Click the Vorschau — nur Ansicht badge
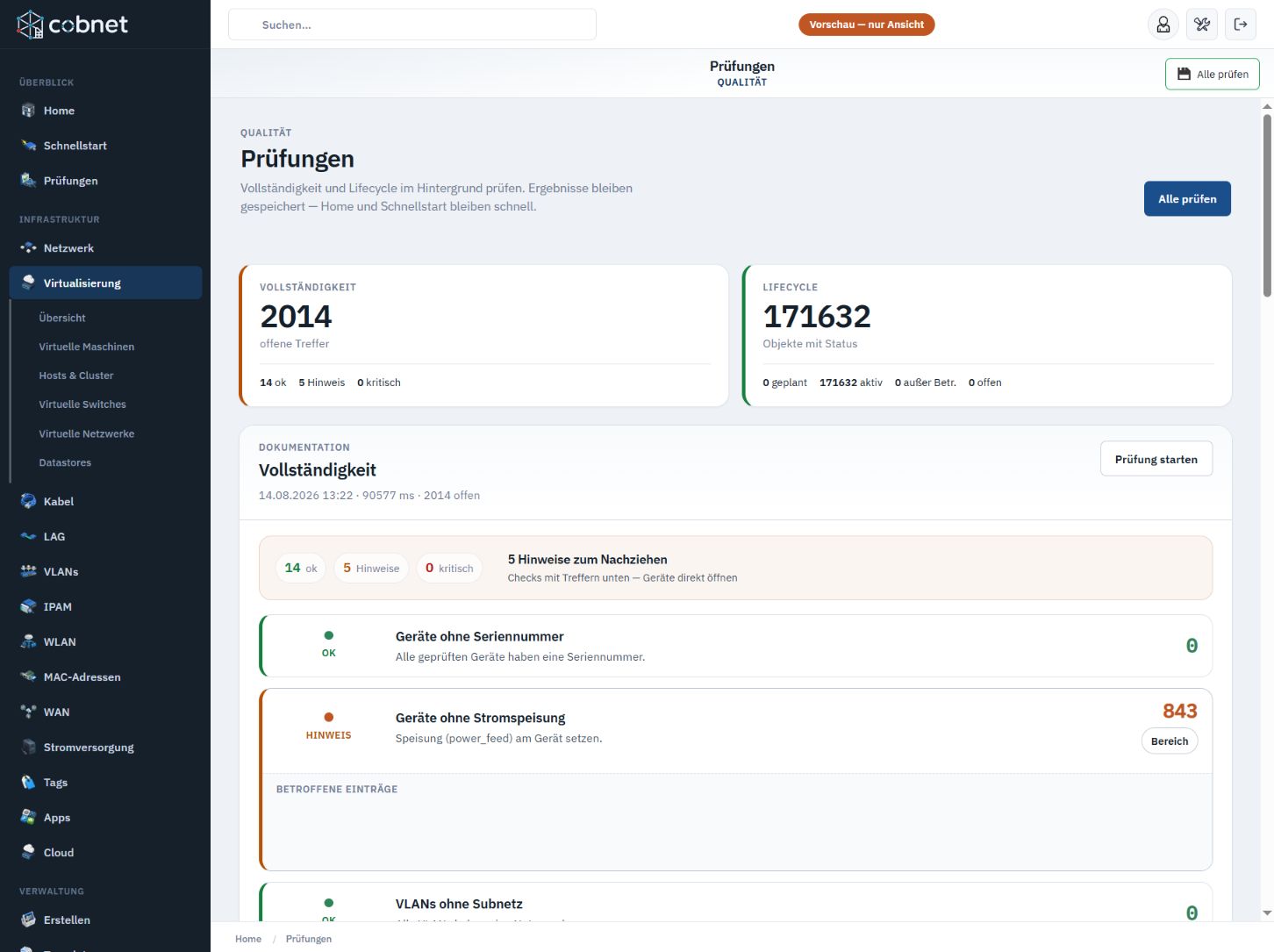The image size is (1274, 952). pos(866,25)
